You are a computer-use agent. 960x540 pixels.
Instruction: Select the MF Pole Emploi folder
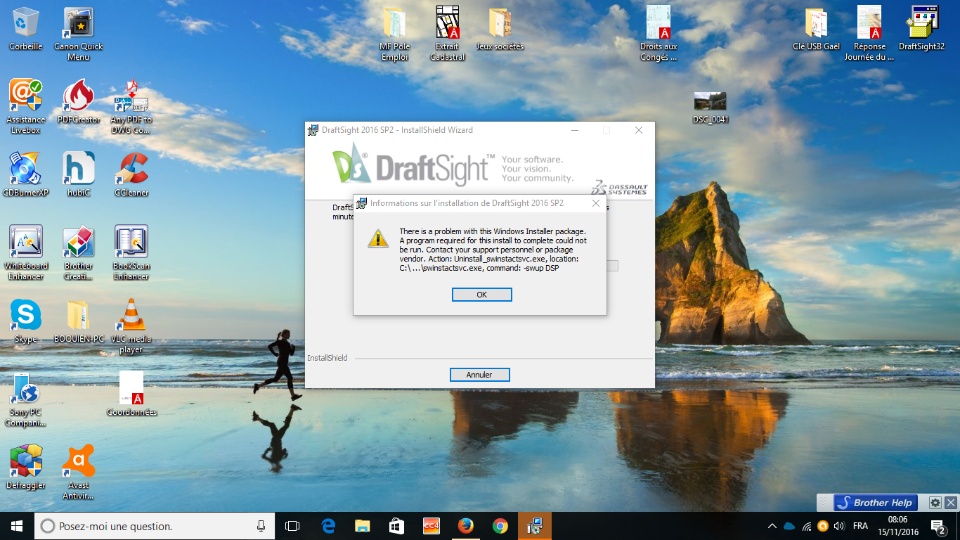pyautogui.click(x=394, y=34)
